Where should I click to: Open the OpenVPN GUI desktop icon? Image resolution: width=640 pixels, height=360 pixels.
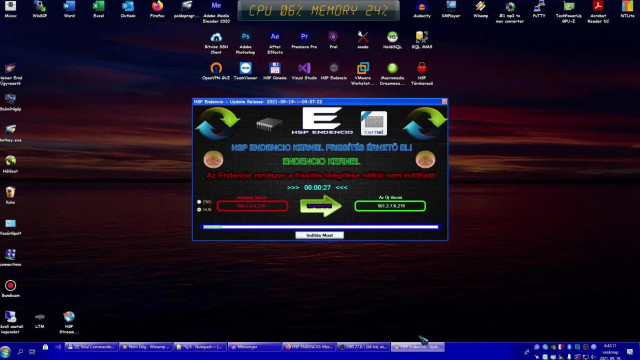pos(216,71)
